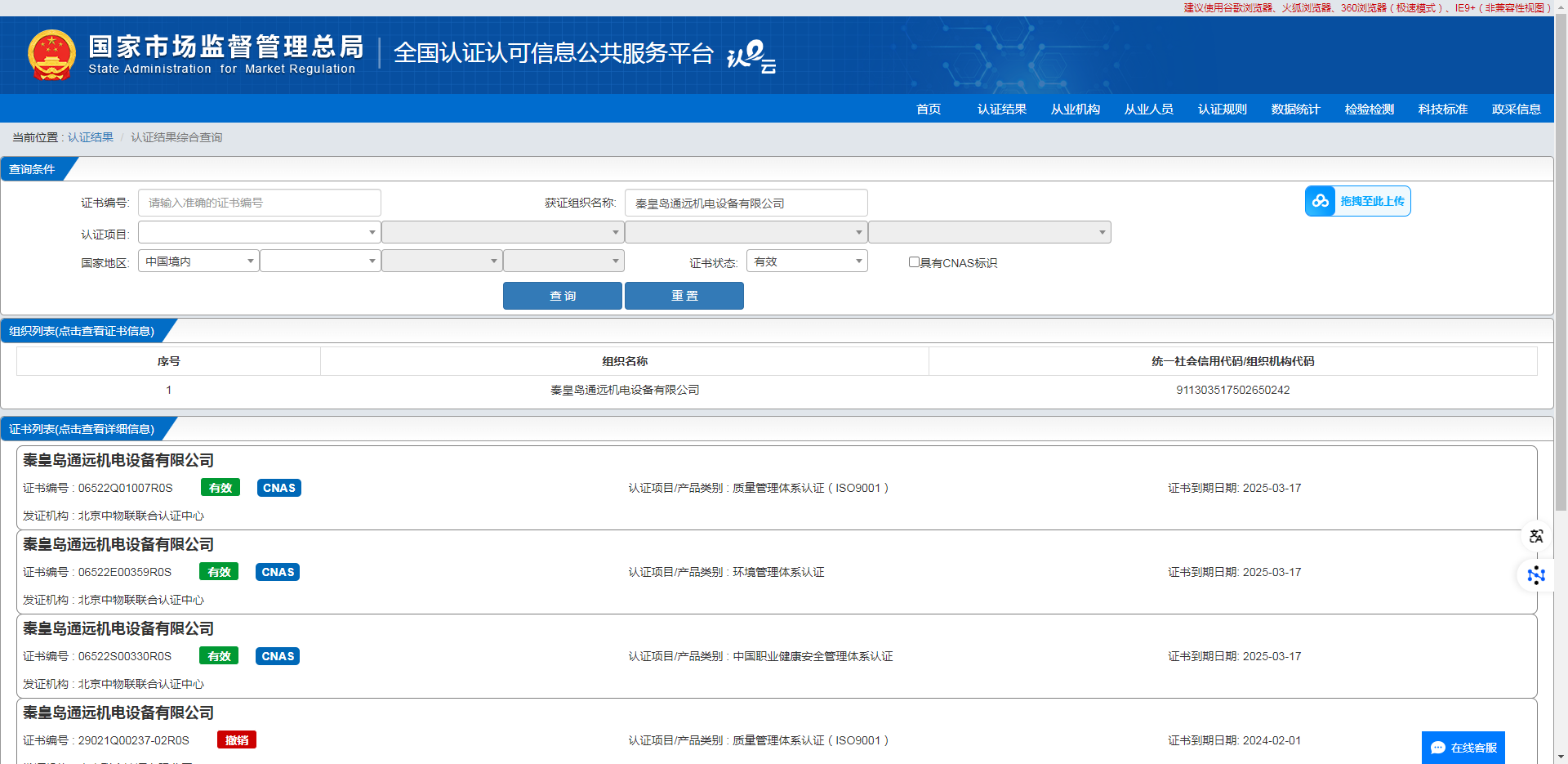
Task: Open certificate 29021Q00237-02R0S details
Action: [x=777, y=731]
